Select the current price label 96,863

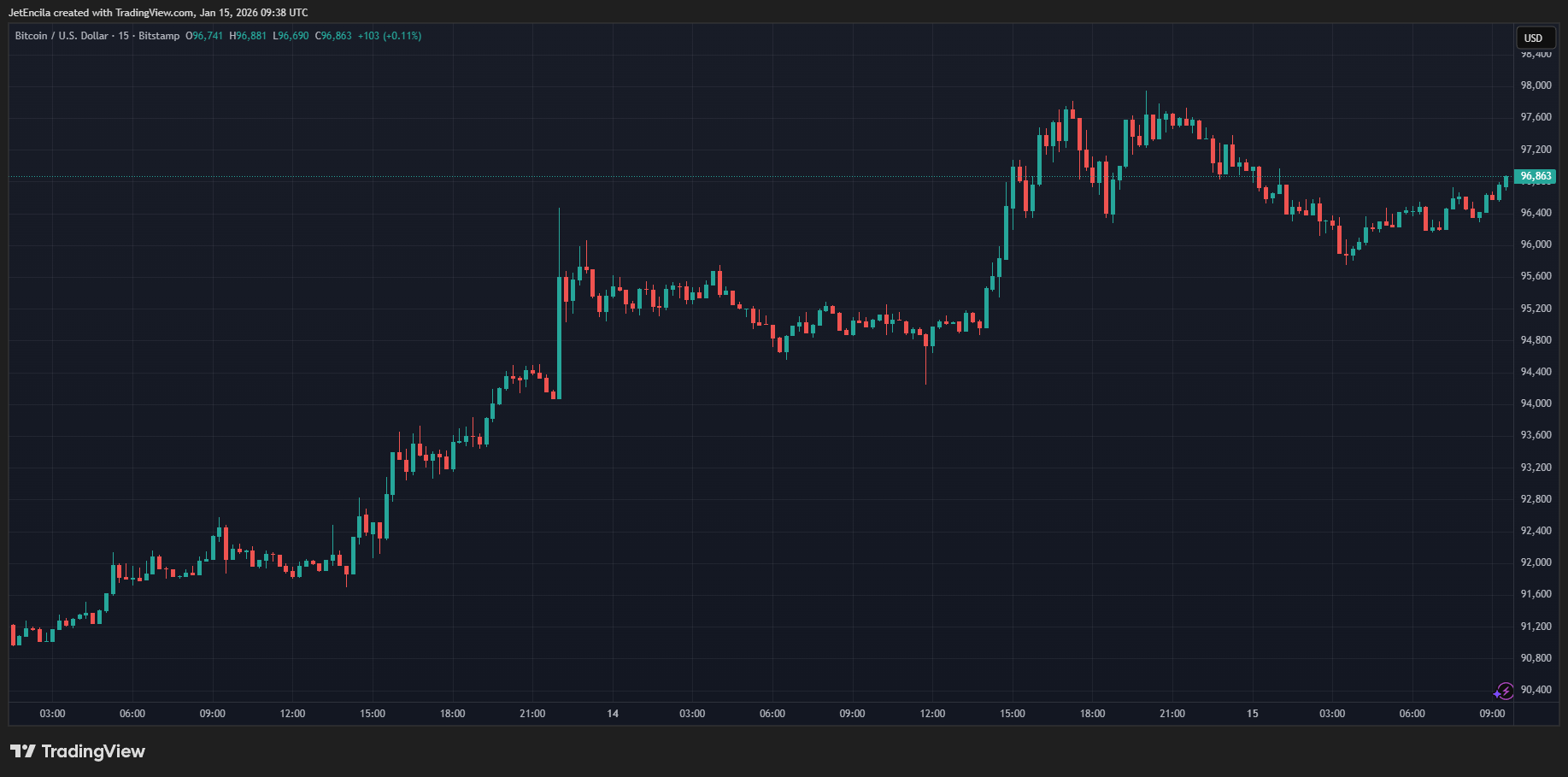coord(1536,177)
